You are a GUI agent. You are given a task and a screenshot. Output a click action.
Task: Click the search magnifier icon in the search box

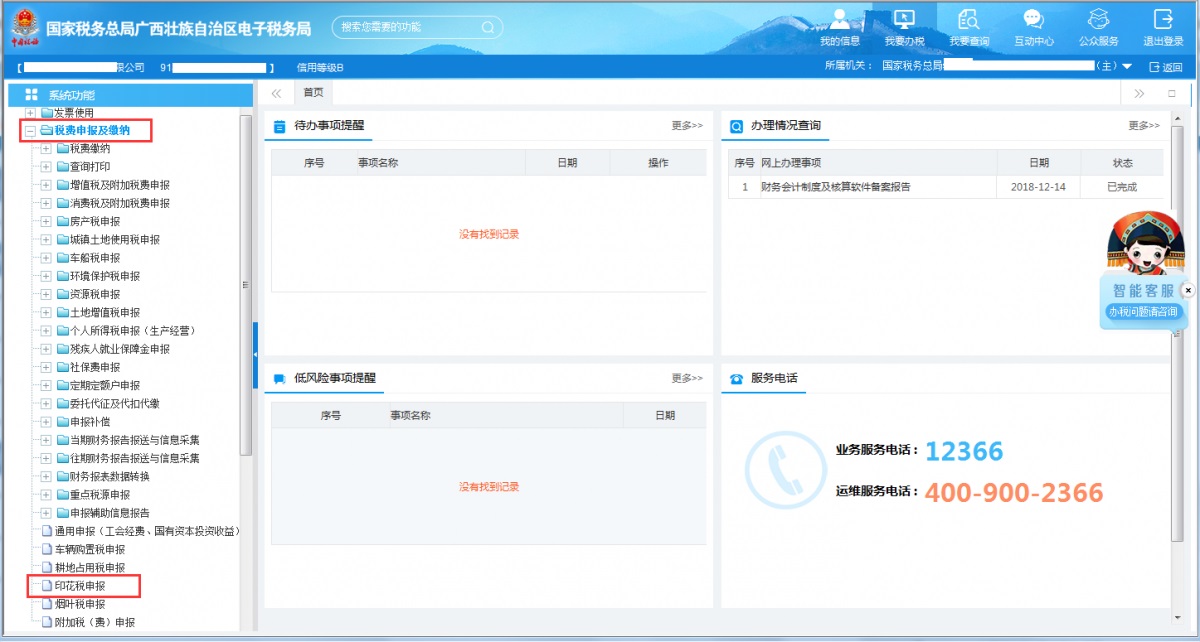[x=488, y=27]
